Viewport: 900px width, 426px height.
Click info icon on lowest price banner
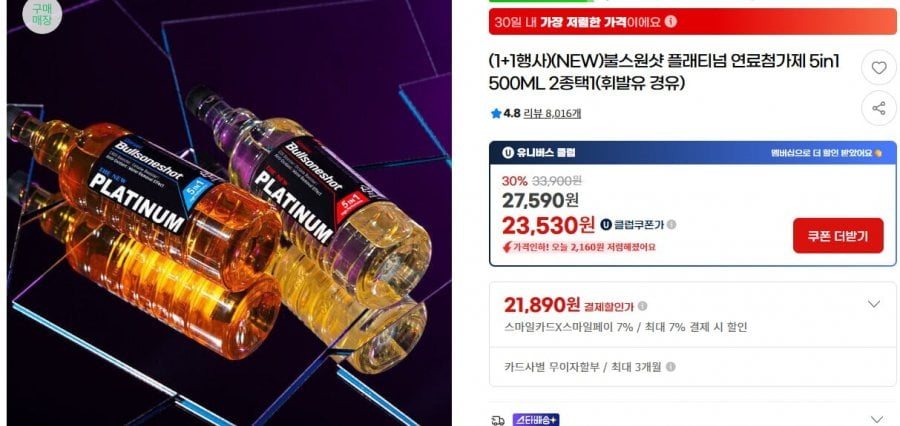(x=670, y=22)
